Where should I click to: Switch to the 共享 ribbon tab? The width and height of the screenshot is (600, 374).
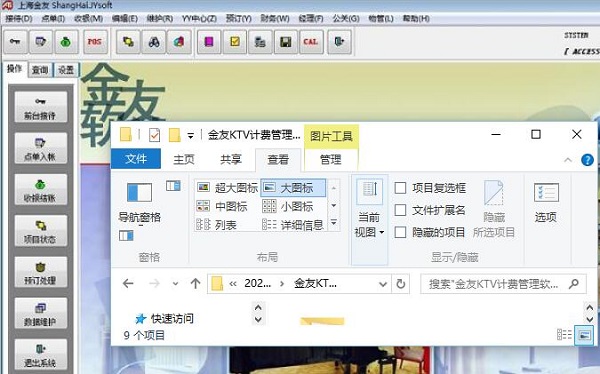click(x=231, y=160)
